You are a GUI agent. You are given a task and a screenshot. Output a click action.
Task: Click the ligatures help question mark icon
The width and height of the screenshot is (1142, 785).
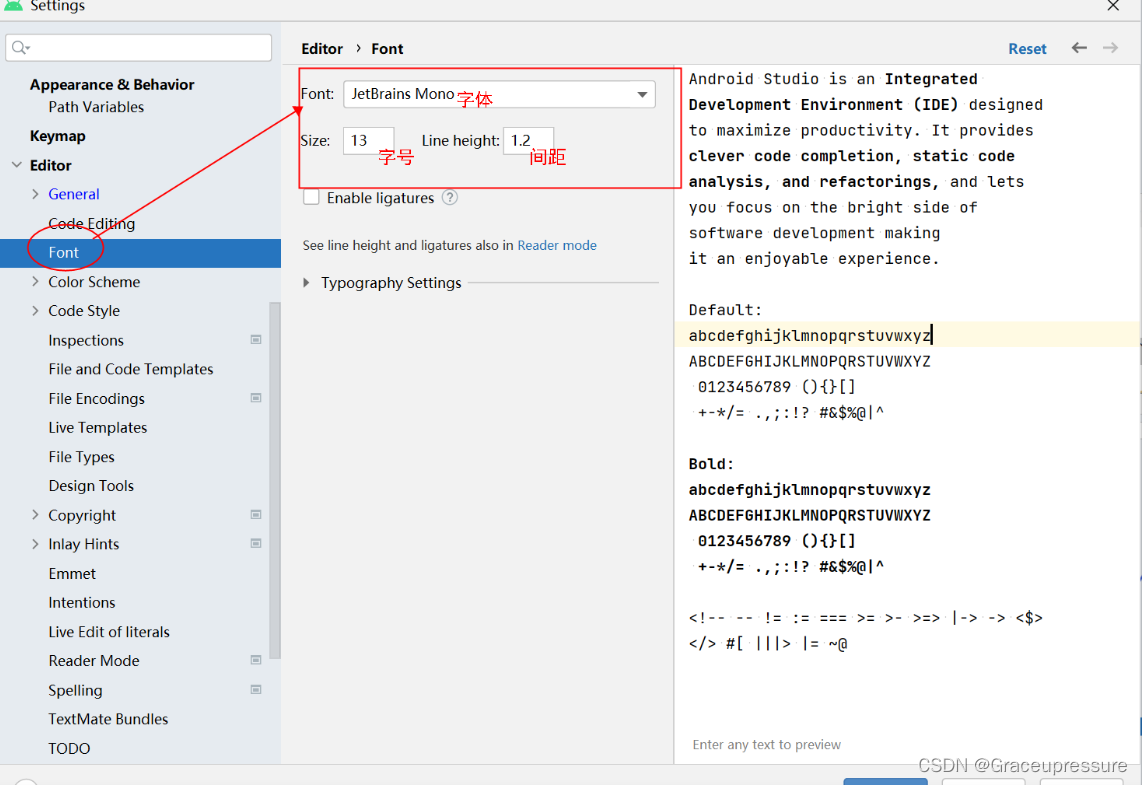click(450, 197)
